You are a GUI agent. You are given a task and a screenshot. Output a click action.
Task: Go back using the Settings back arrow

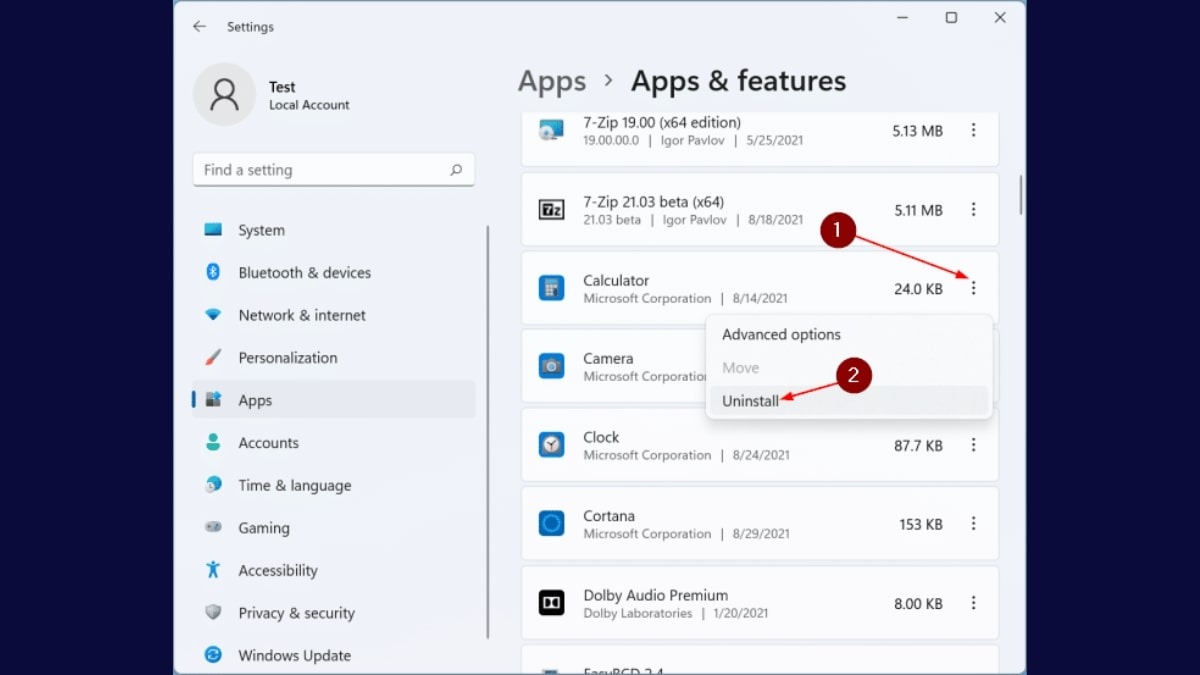(x=199, y=27)
